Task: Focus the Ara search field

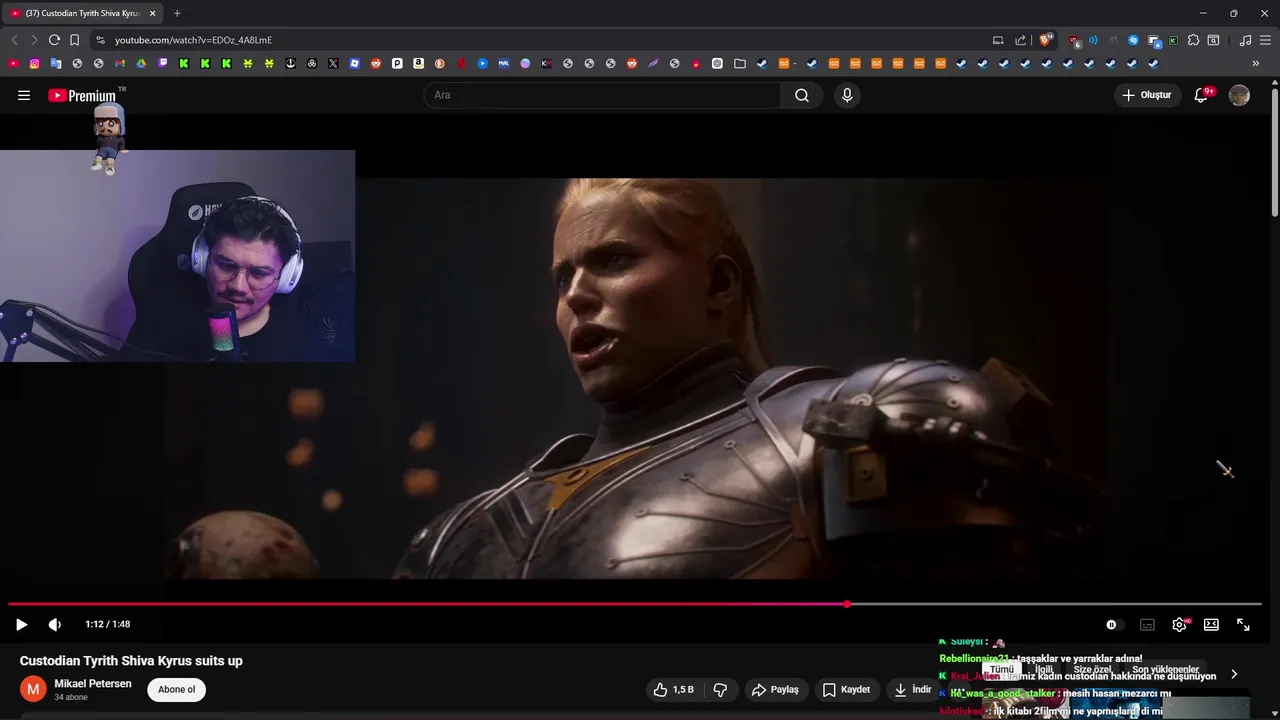Action: pyautogui.click(x=602, y=95)
